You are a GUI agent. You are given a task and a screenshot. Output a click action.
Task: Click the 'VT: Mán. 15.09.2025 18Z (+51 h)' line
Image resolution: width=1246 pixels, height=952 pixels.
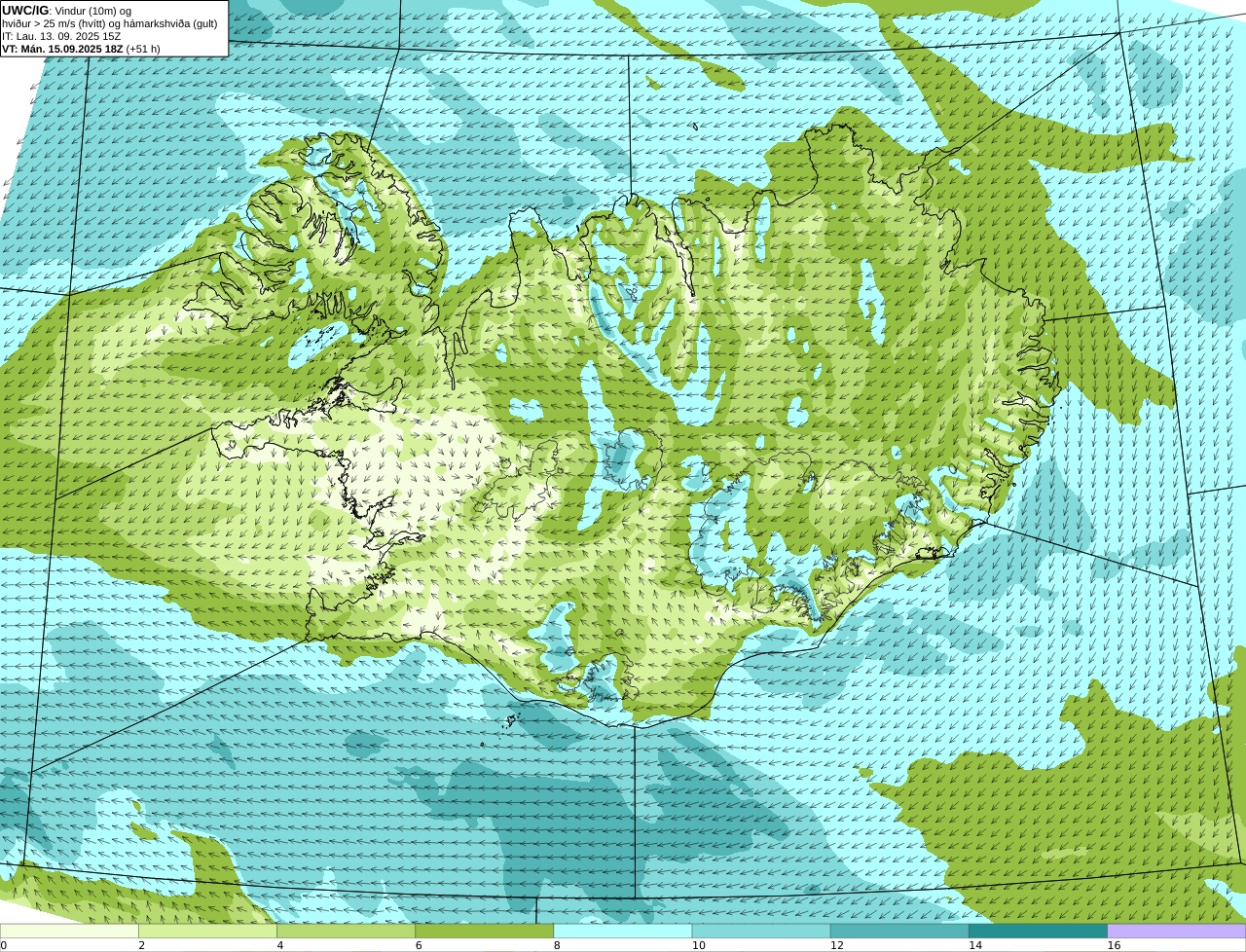pos(81,49)
